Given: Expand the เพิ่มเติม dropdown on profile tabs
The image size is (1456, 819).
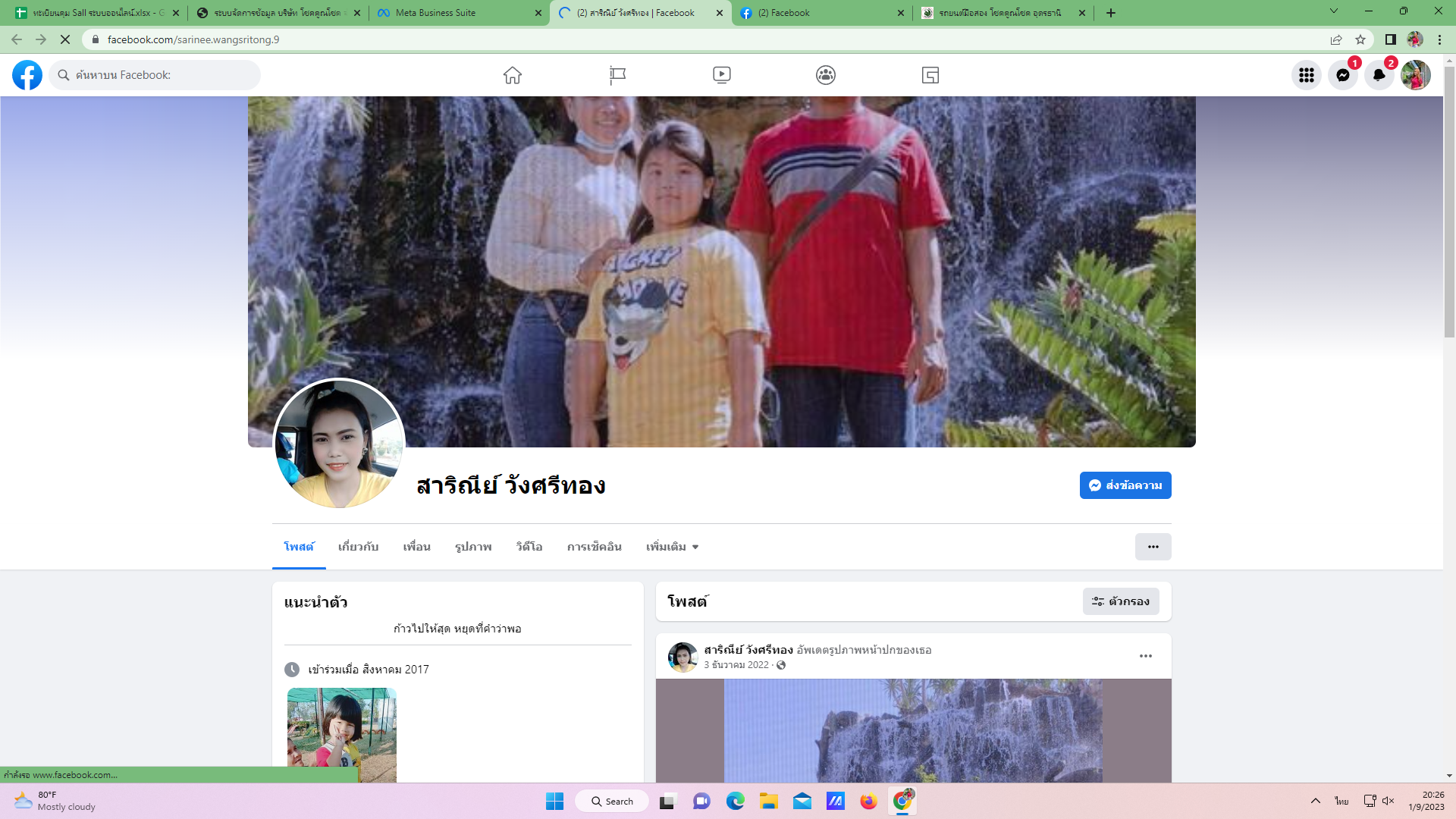Looking at the screenshot, I should [x=672, y=547].
